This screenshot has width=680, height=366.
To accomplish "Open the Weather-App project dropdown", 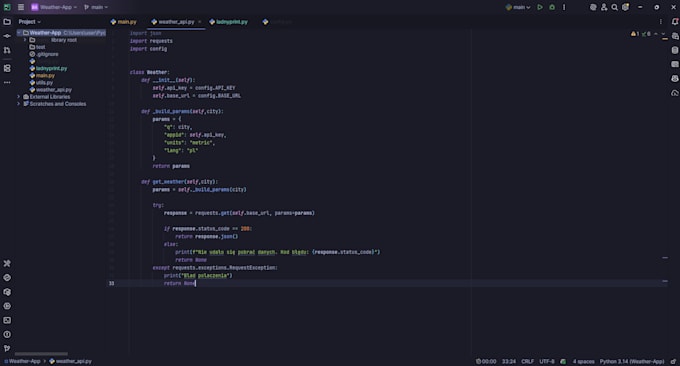I will pyautogui.click(x=54, y=7).
